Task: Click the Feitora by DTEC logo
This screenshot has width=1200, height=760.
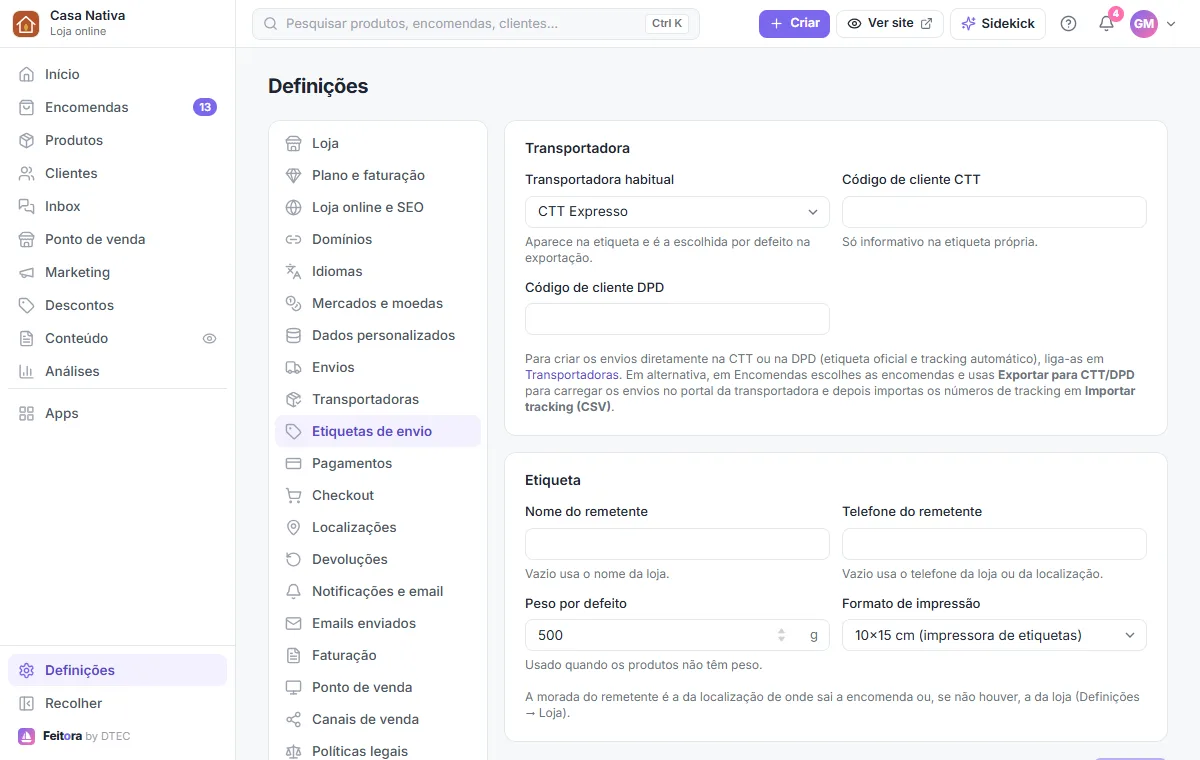Action: tap(74, 736)
